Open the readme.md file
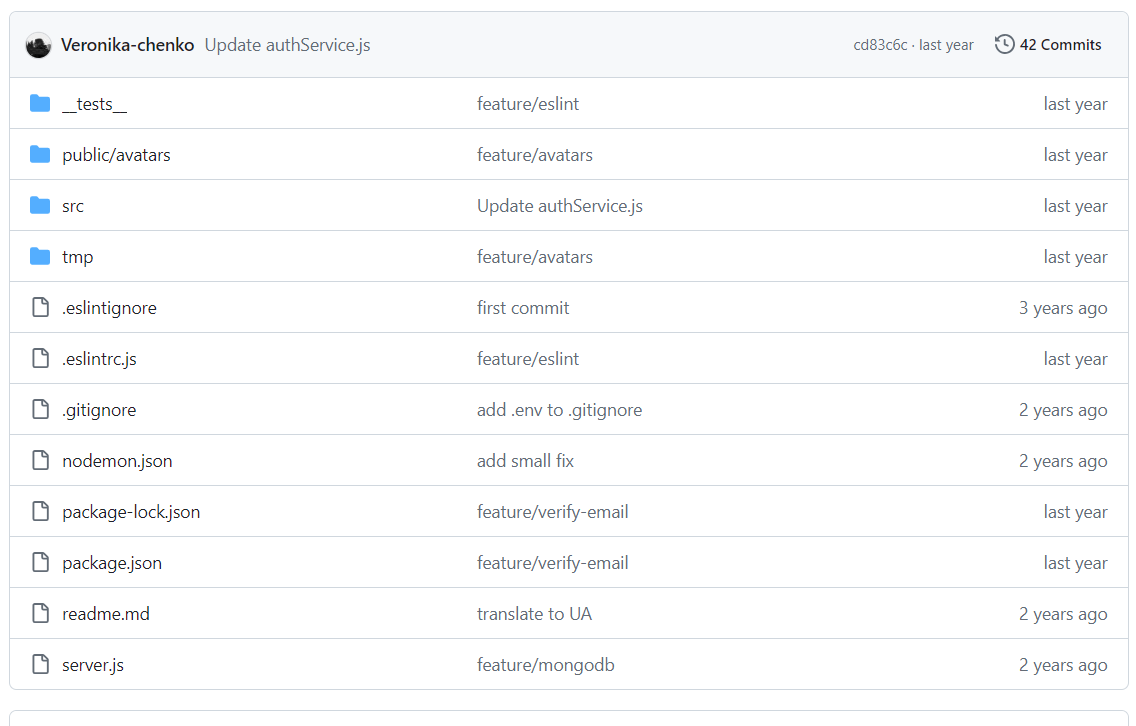1136x726 pixels. point(105,613)
